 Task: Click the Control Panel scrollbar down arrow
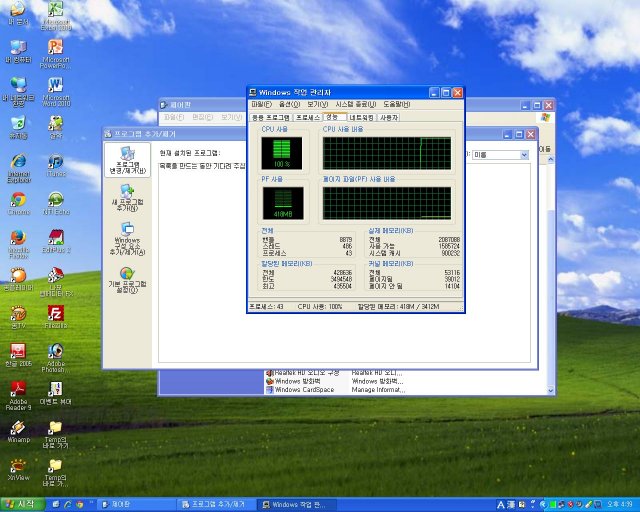pyautogui.click(x=551, y=390)
